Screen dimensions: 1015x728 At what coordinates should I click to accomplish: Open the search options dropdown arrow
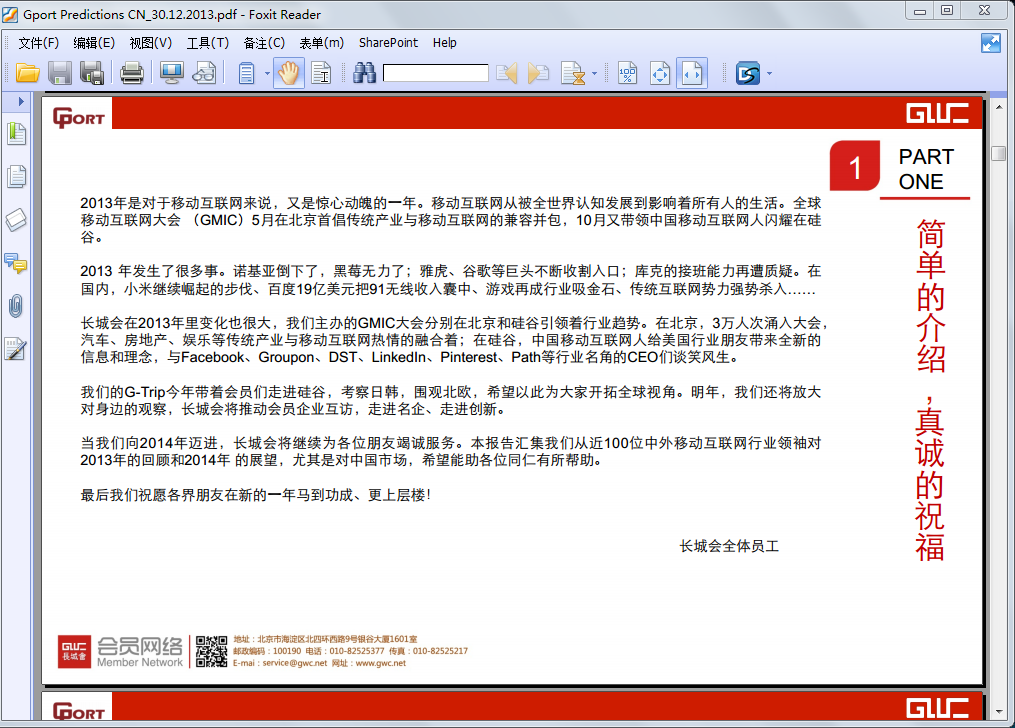coord(594,74)
